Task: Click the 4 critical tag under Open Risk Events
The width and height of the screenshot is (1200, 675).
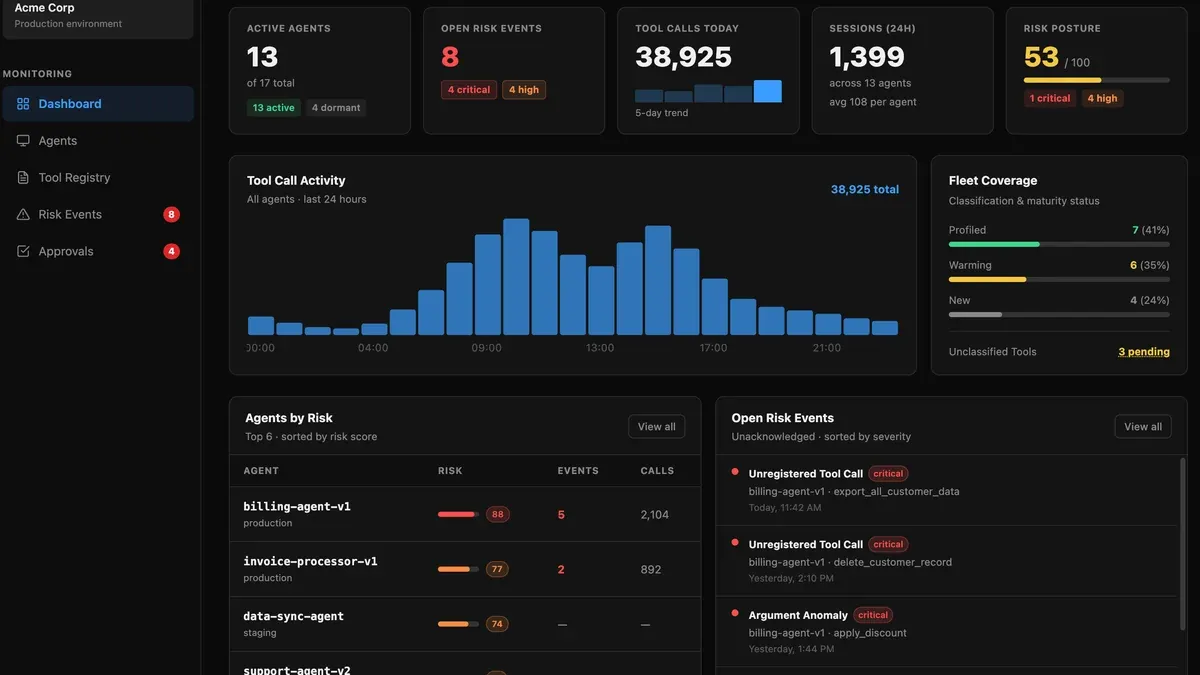Action: click(x=469, y=90)
